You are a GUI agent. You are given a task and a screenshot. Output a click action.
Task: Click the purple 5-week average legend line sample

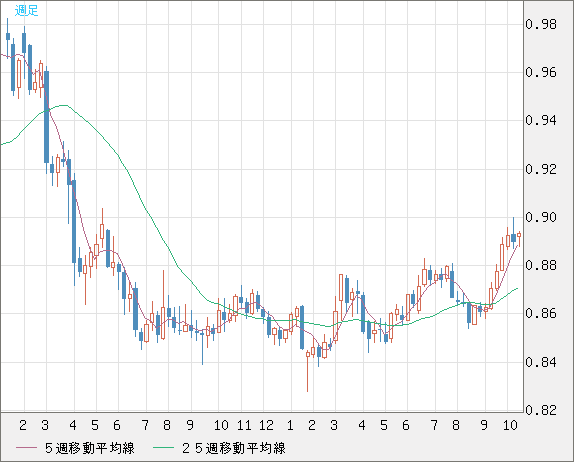click(x=26, y=448)
